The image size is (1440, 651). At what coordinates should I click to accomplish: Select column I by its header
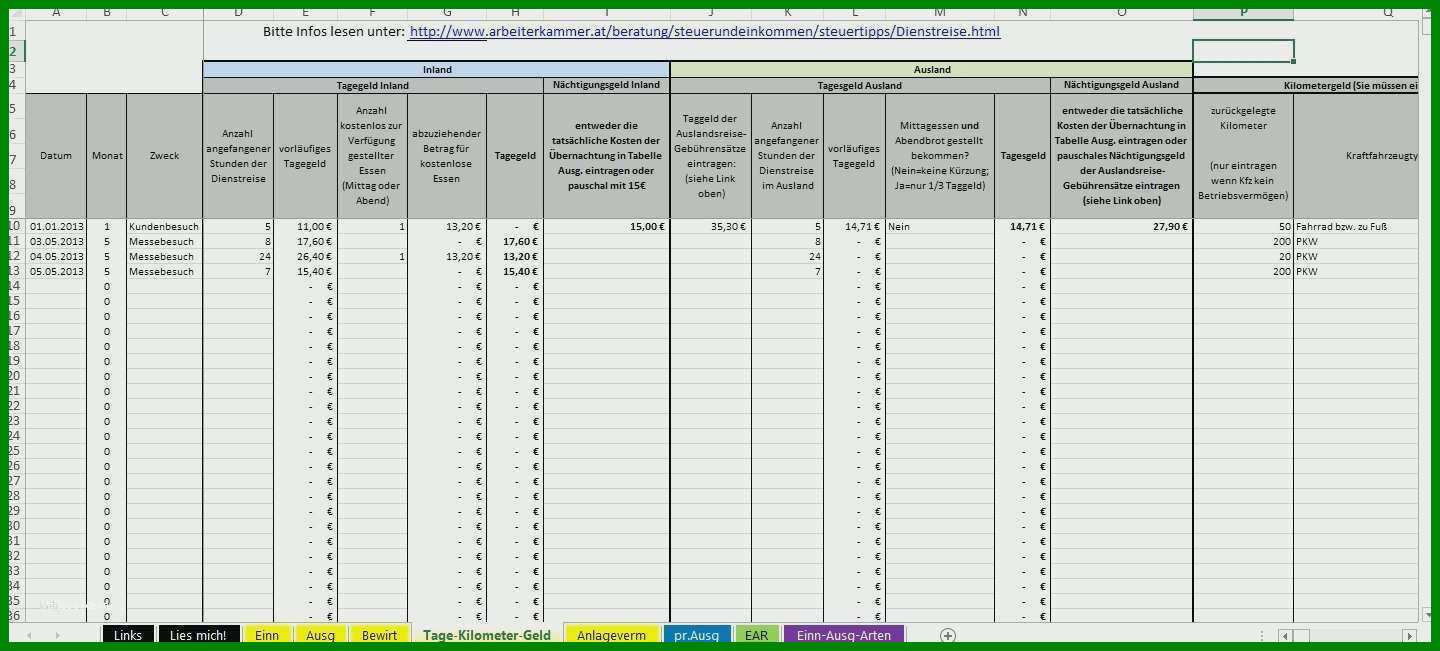tap(607, 13)
